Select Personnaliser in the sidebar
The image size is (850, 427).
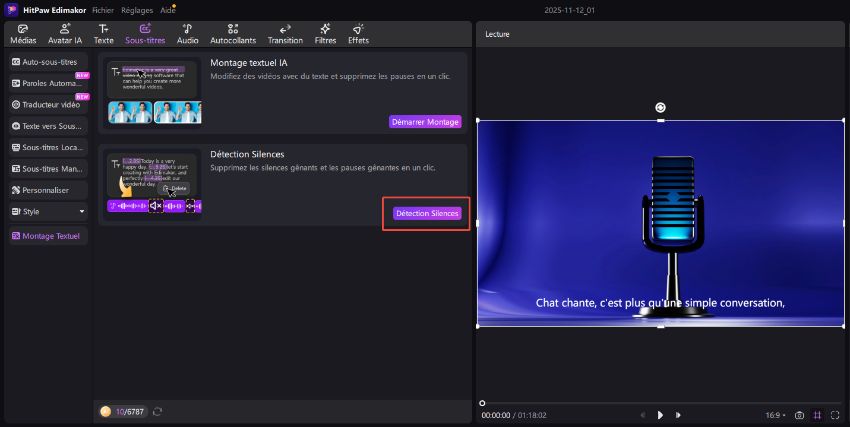(48, 190)
